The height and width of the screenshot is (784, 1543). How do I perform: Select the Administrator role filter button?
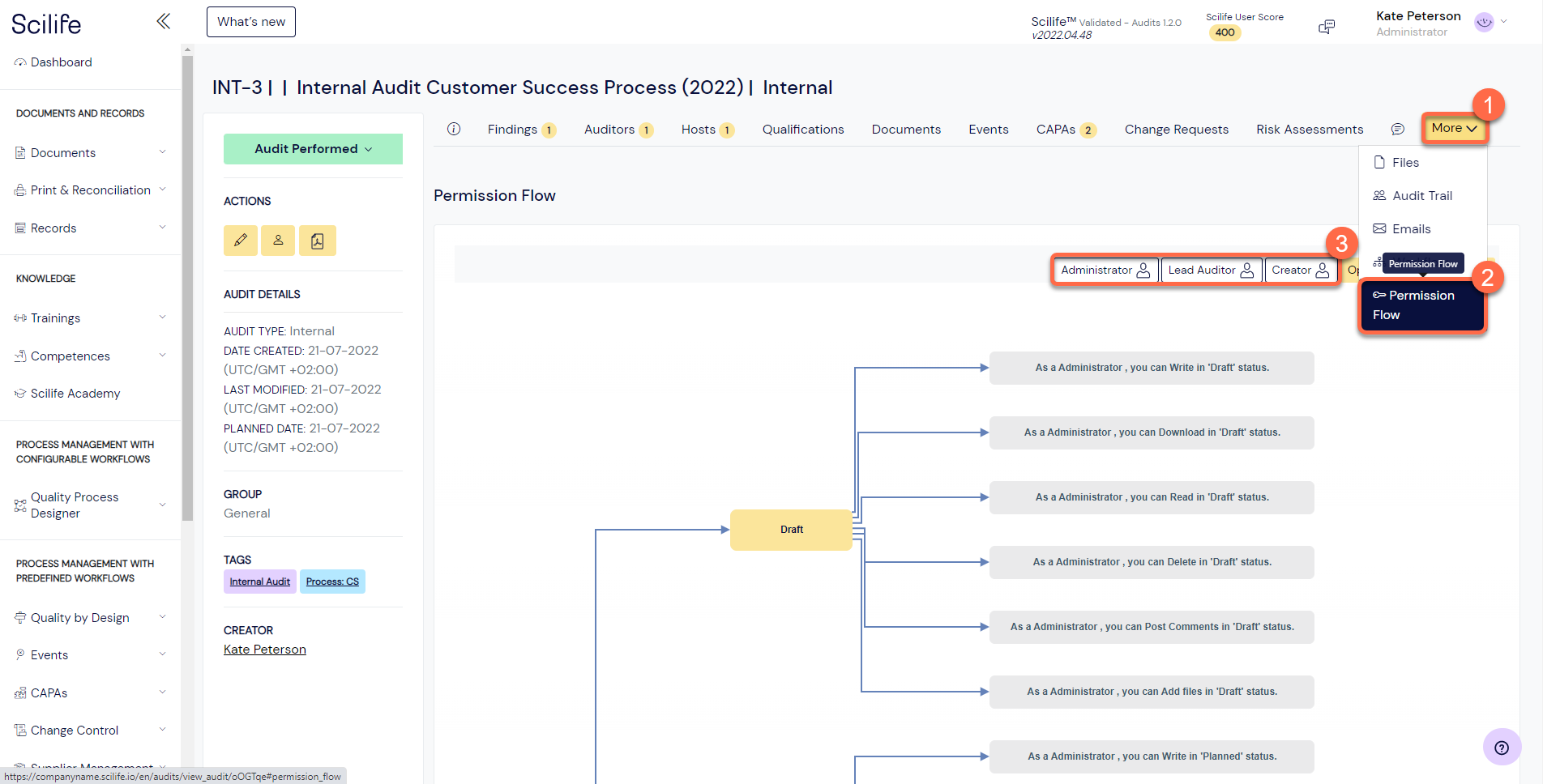click(x=1105, y=270)
